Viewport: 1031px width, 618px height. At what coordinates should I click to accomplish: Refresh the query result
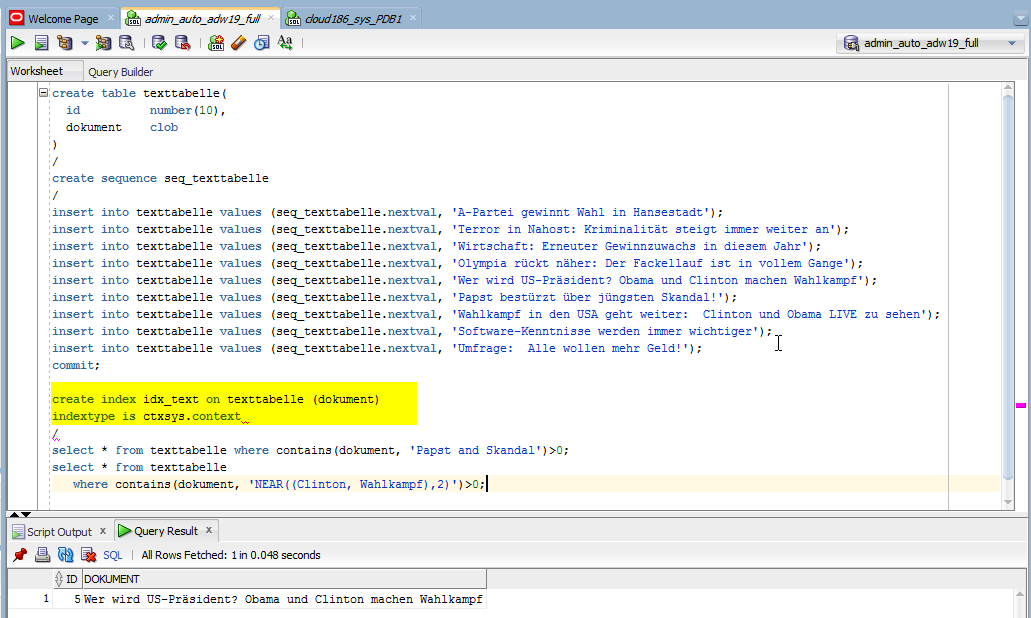click(65, 555)
